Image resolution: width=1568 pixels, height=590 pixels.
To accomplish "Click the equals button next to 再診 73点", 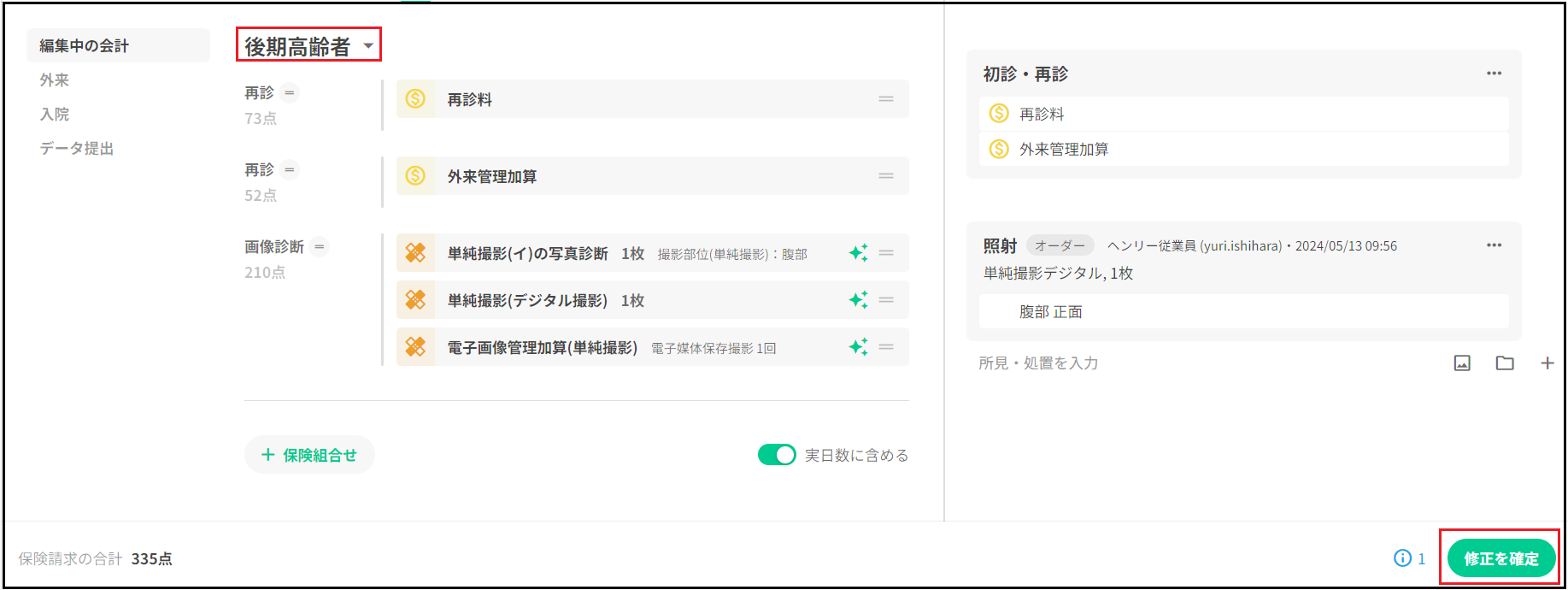I will tap(290, 93).
